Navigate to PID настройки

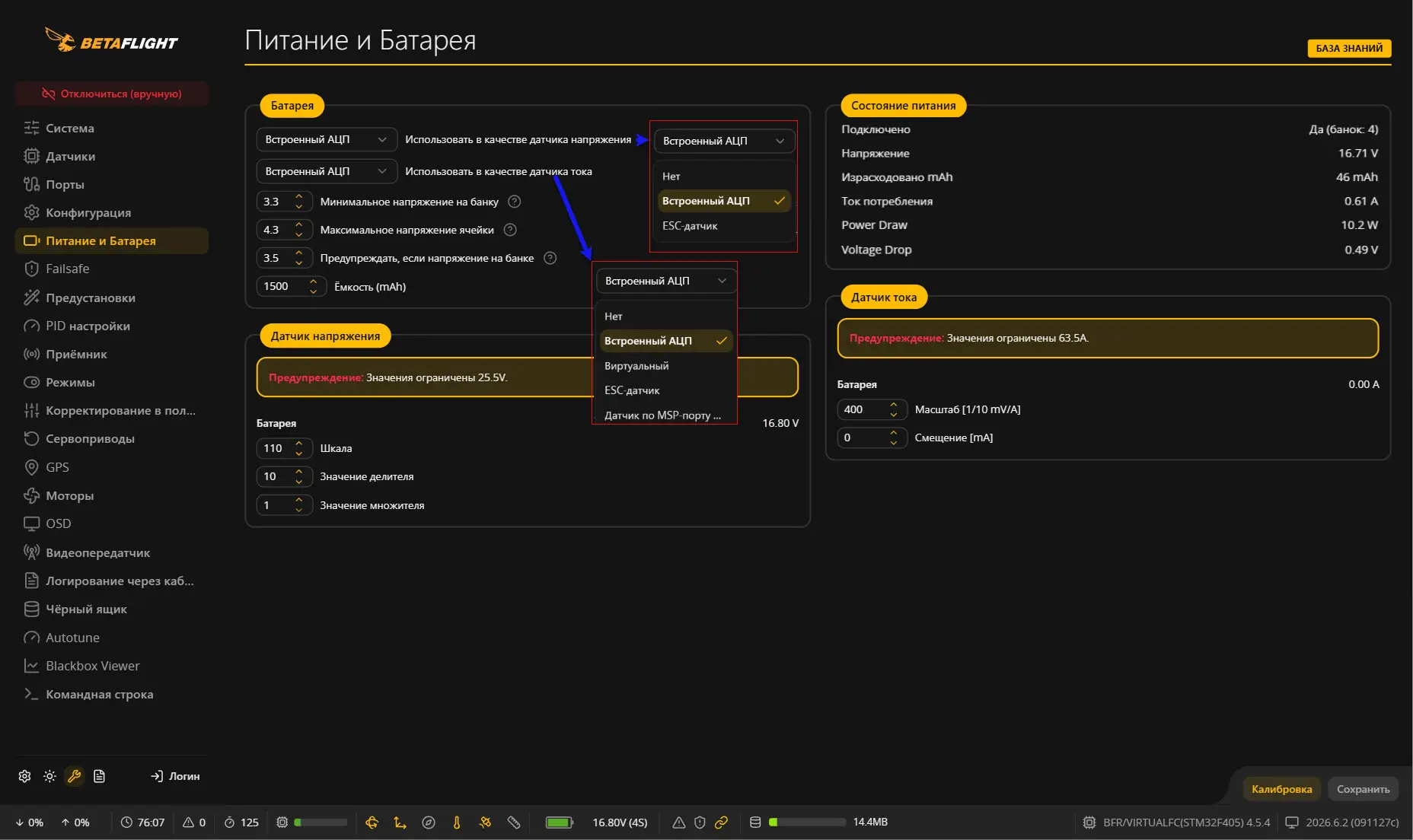point(111,326)
